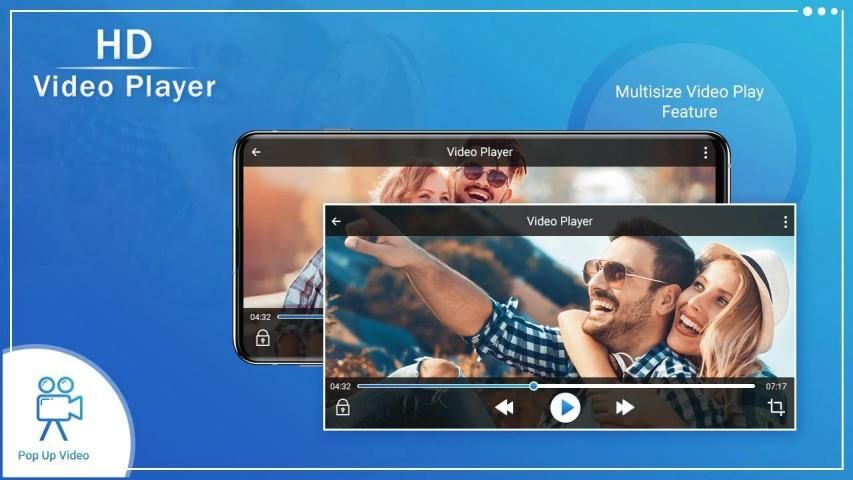This screenshot has width=853, height=480.
Task: Click the "HD Video Player" heading
Action: click(124, 66)
